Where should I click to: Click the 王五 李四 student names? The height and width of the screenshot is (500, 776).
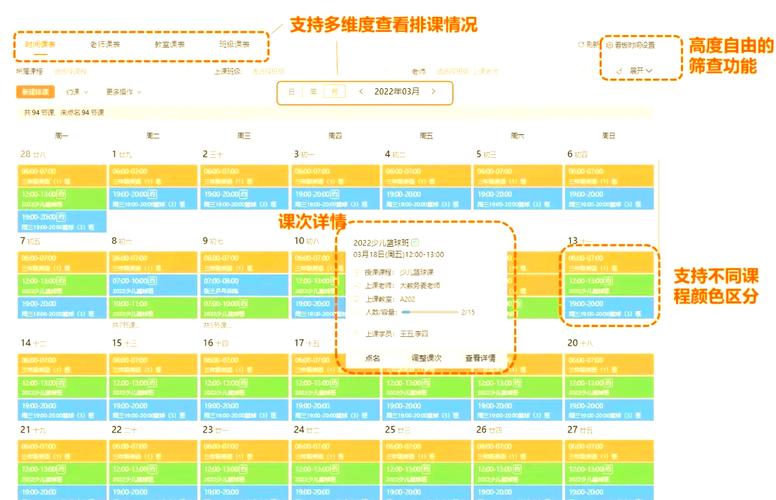click(414, 334)
